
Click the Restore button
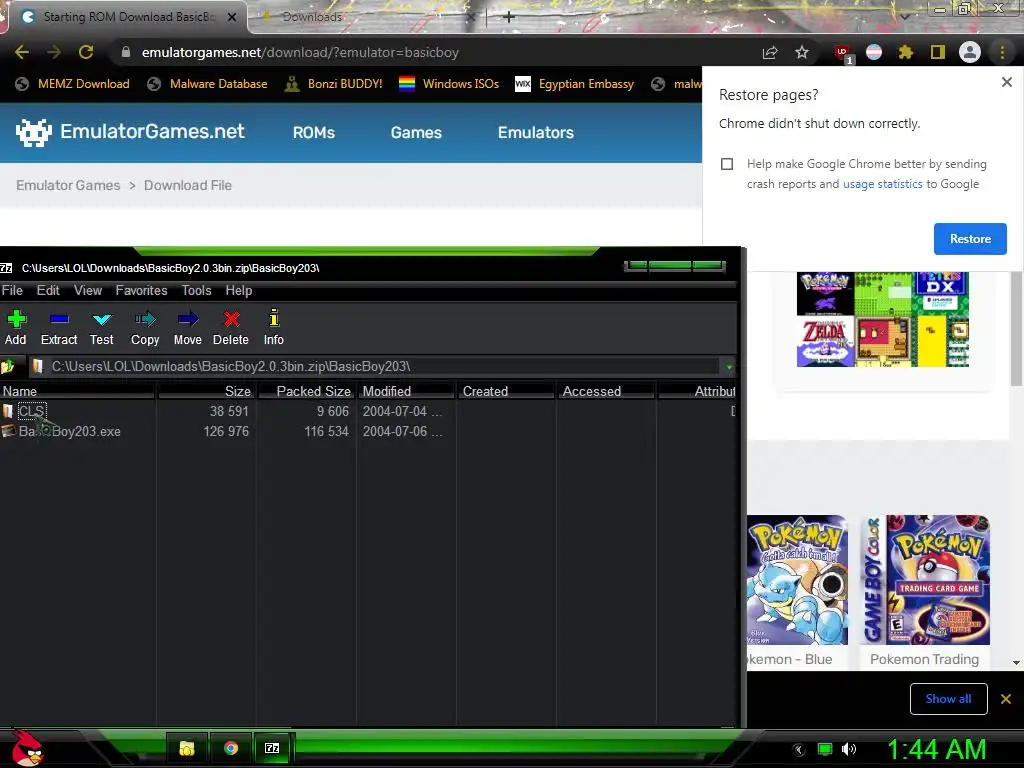[970, 239]
